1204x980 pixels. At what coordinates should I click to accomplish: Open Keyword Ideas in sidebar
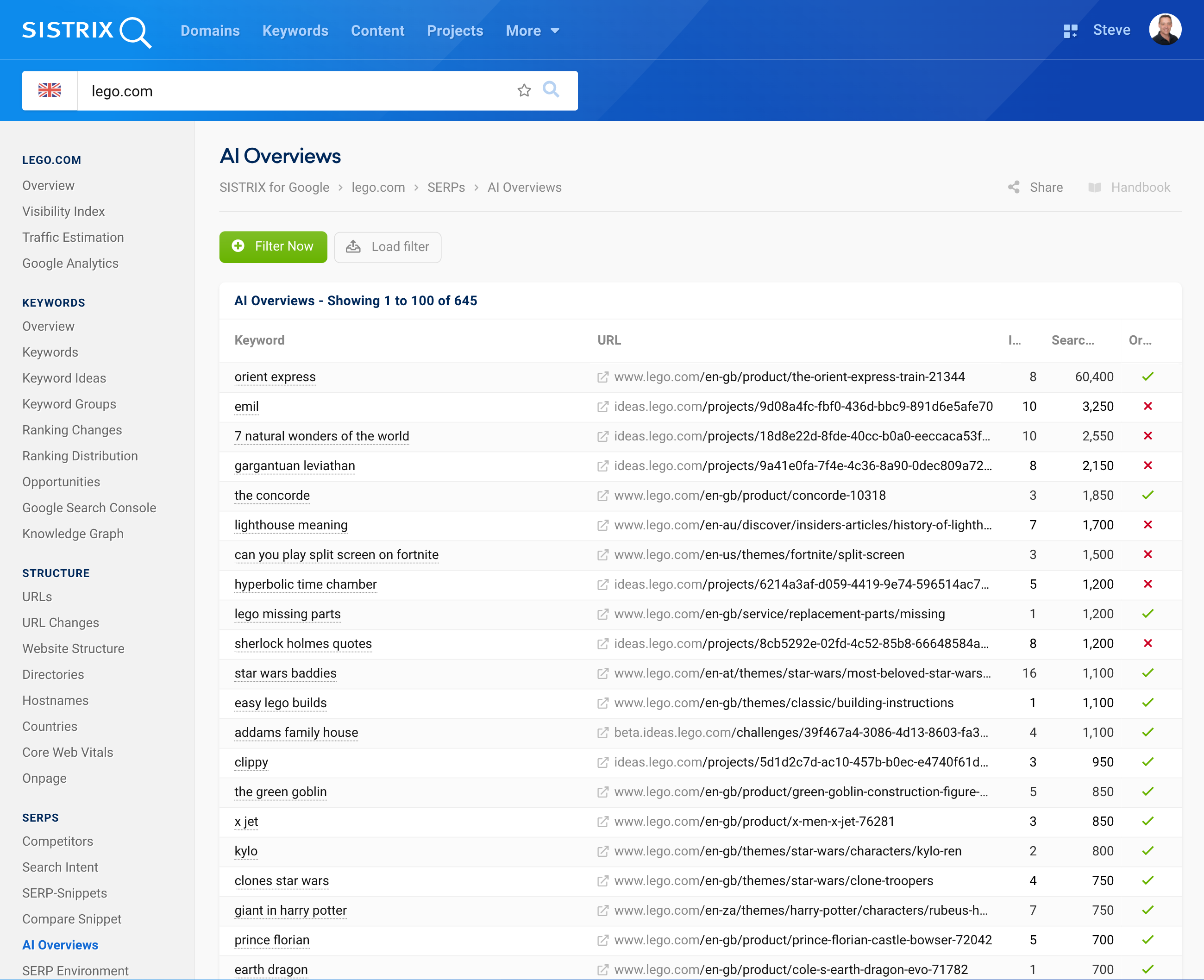(x=64, y=378)
